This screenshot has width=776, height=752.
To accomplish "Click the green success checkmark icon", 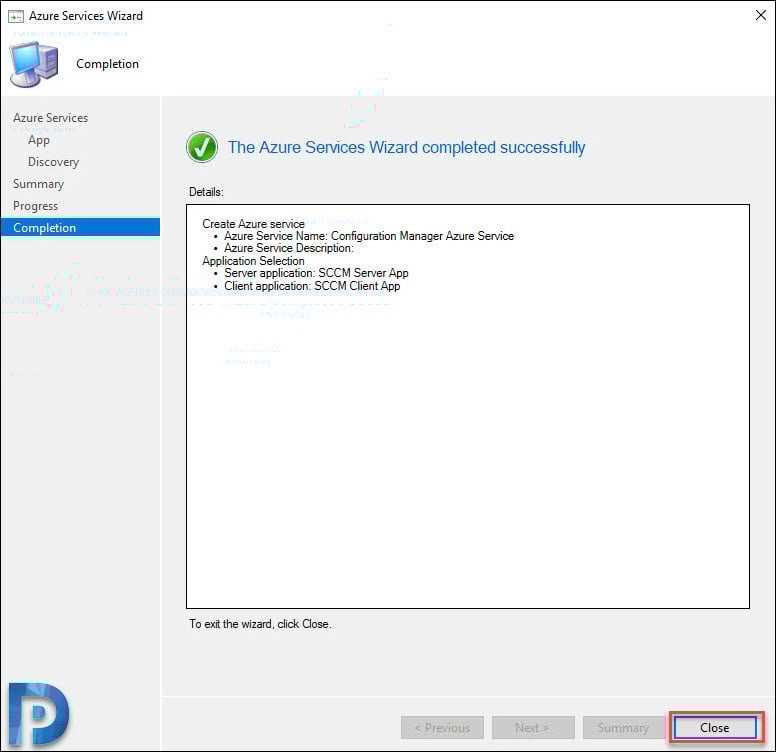I will pyautogui.click(x=202, y=147).
